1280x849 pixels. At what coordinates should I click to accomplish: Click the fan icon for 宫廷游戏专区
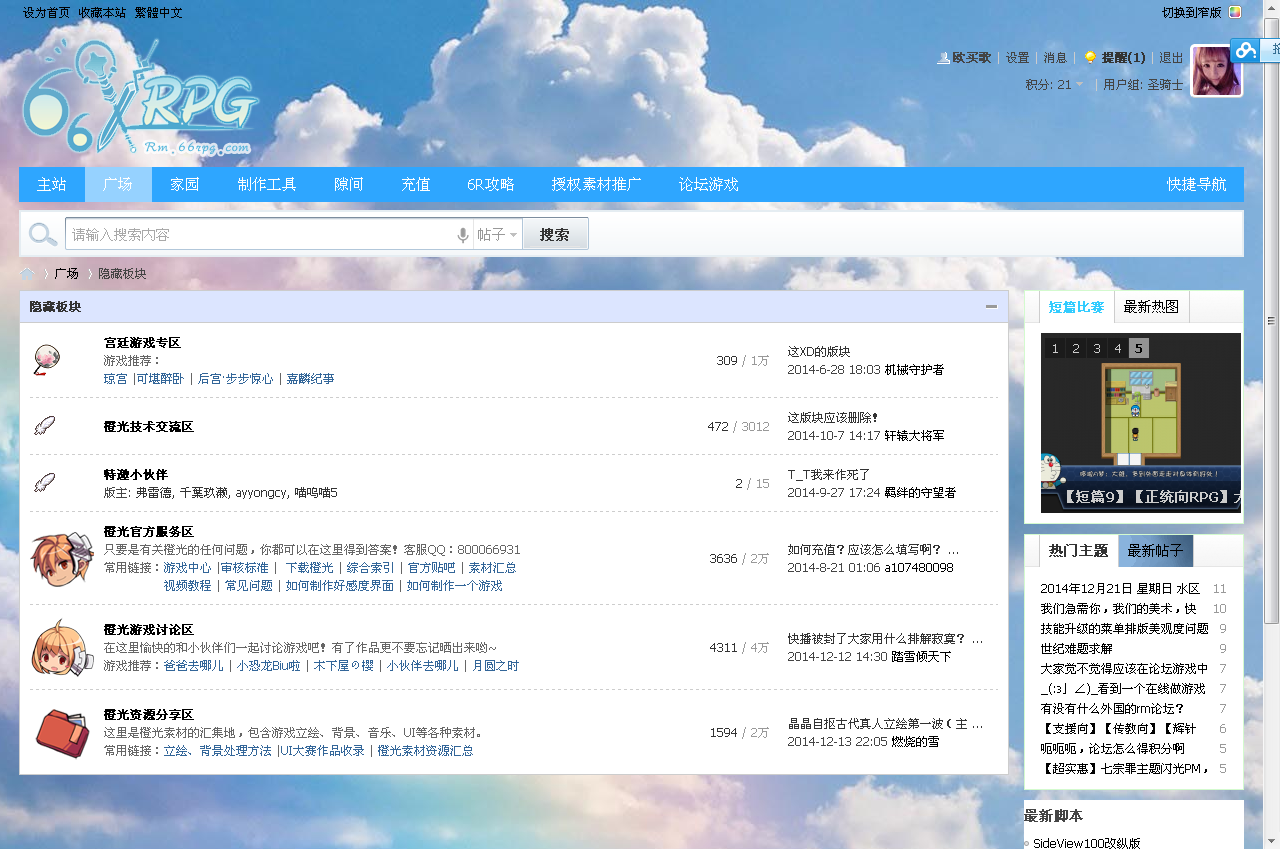click(46, 360)
